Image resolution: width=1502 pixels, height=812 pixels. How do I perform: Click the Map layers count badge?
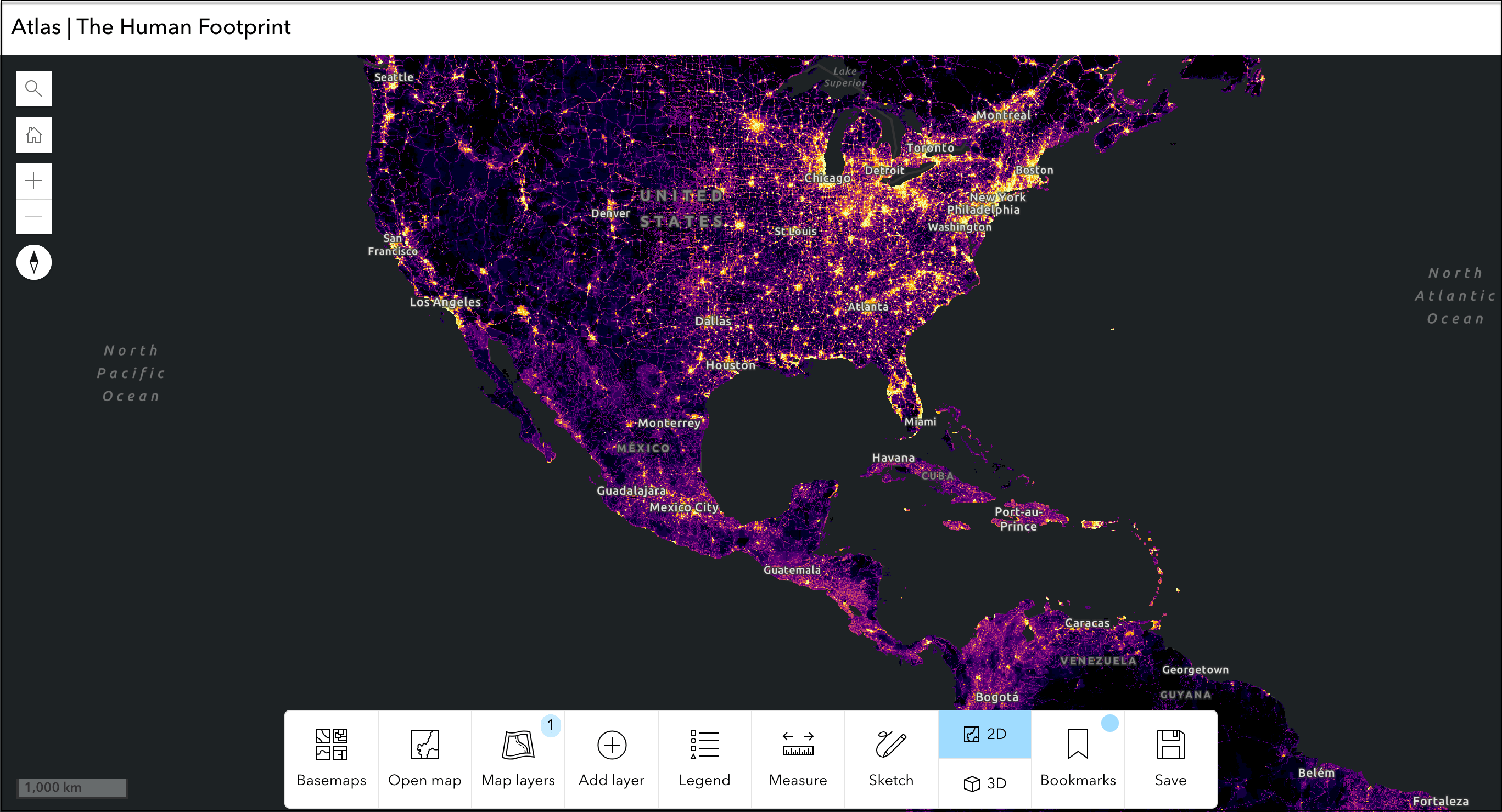click(551, 725)
